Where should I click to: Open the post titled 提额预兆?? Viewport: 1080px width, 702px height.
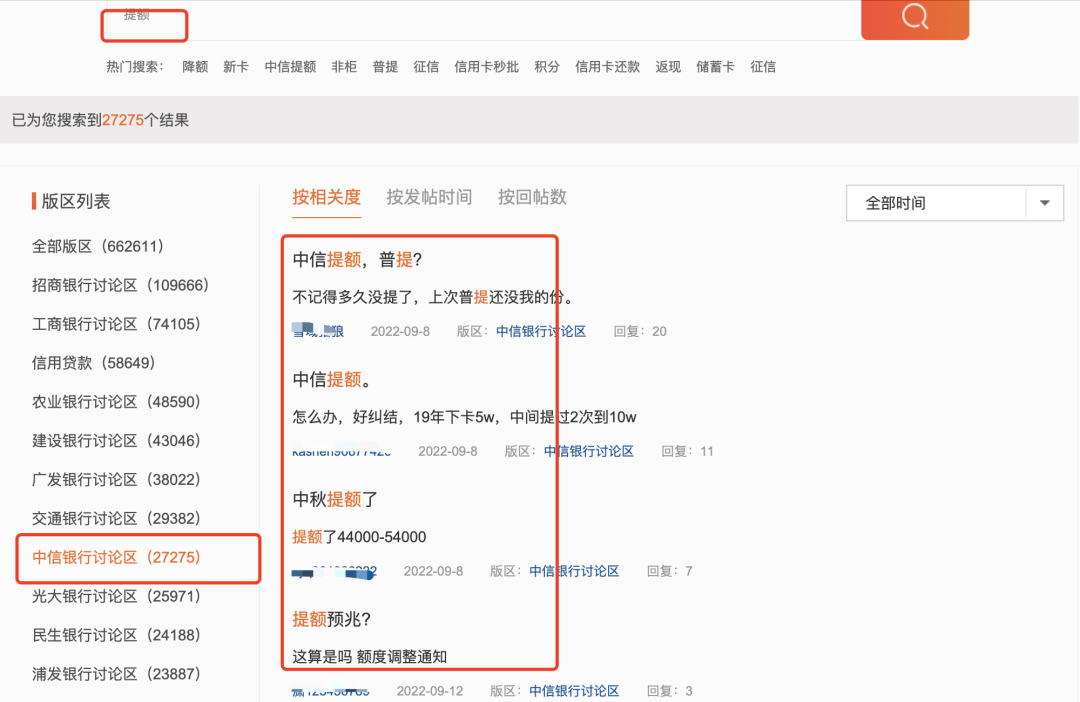pyautogui.click(x=331, y=619)
